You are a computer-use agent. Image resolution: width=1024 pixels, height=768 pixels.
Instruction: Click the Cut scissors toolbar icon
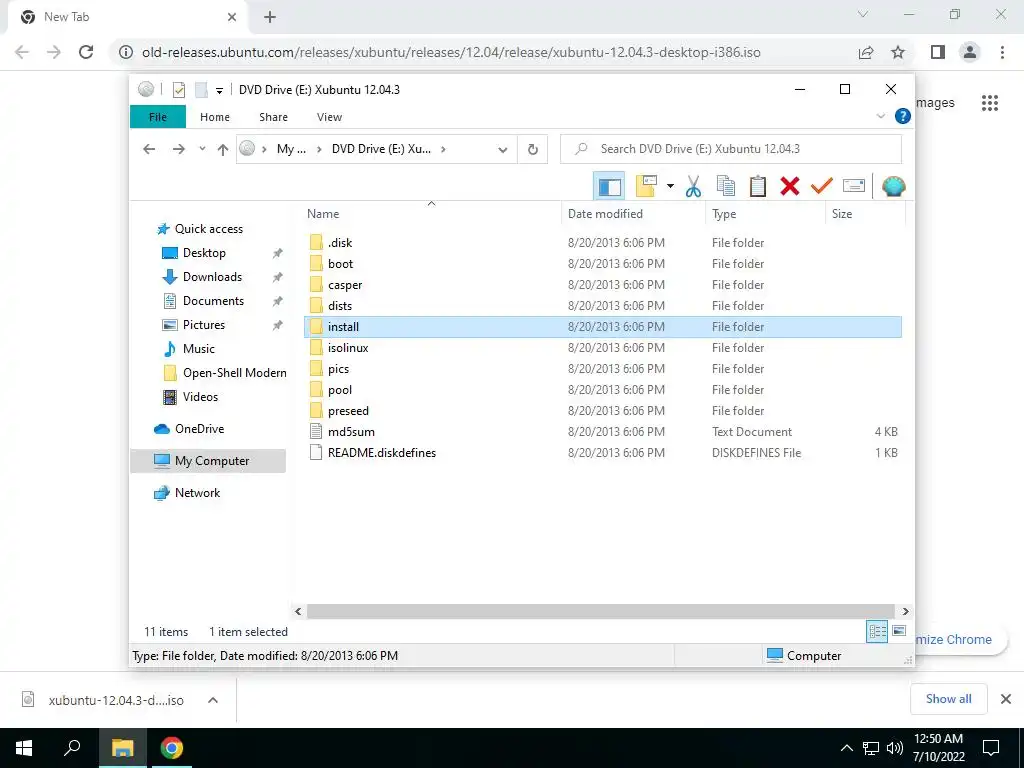693,186
